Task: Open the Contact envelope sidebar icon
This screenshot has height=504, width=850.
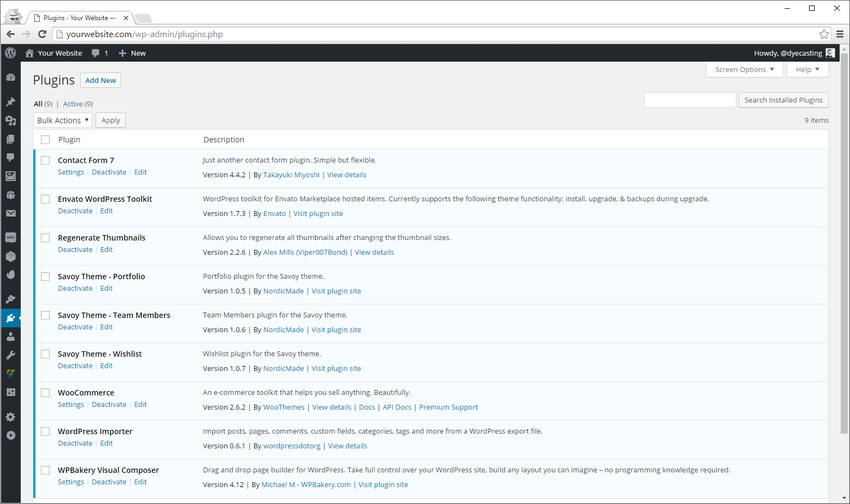Action: (10, 213)
